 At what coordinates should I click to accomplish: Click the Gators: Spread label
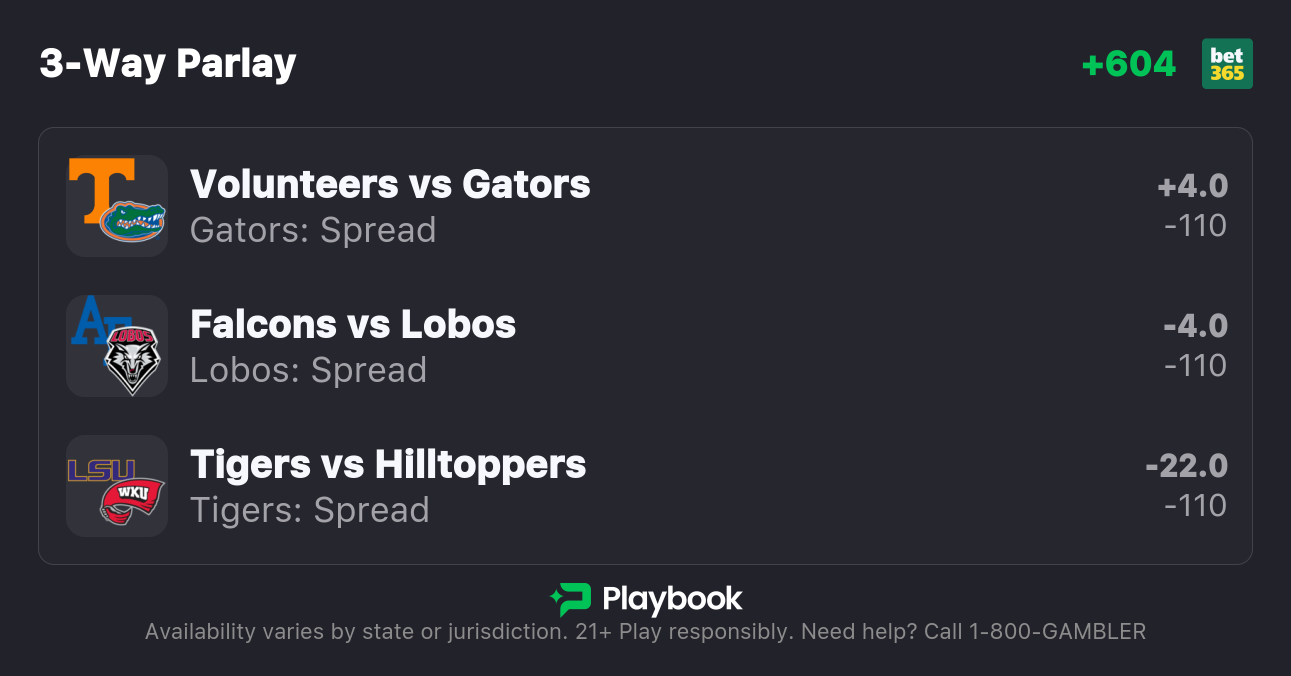313,230
